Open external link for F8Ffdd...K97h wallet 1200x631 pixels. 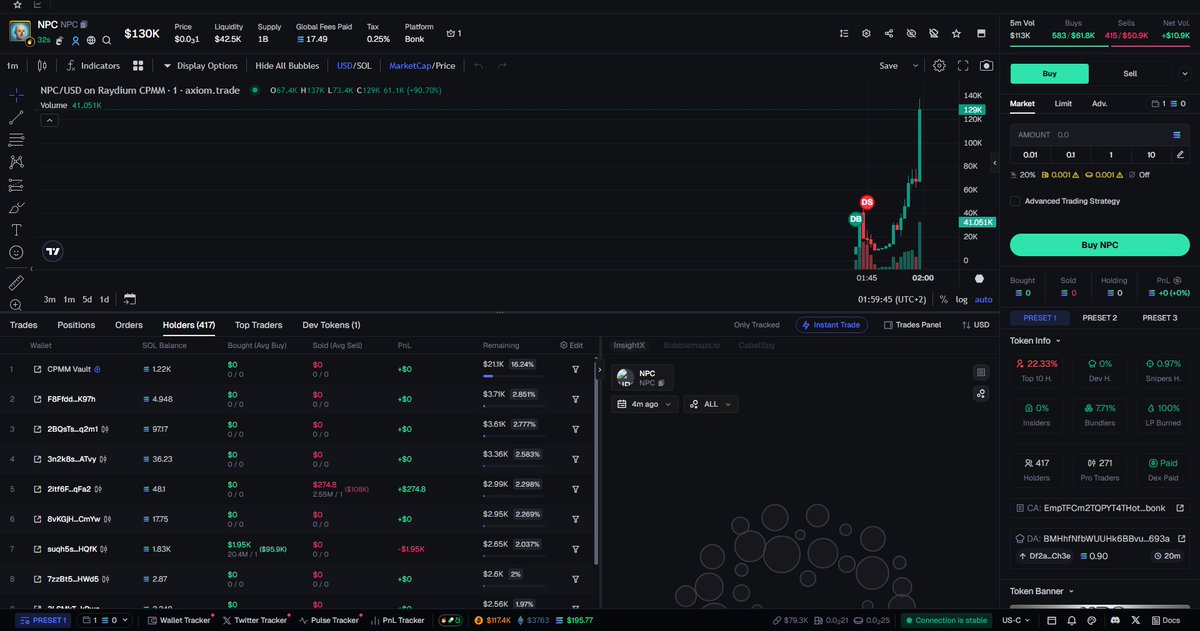coord(37,399)
